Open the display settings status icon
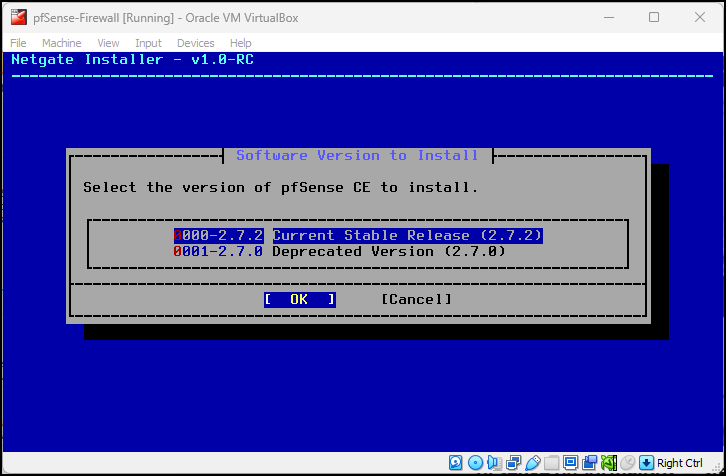This screenshot has height=476, width=726. click(x=570, y=463)
